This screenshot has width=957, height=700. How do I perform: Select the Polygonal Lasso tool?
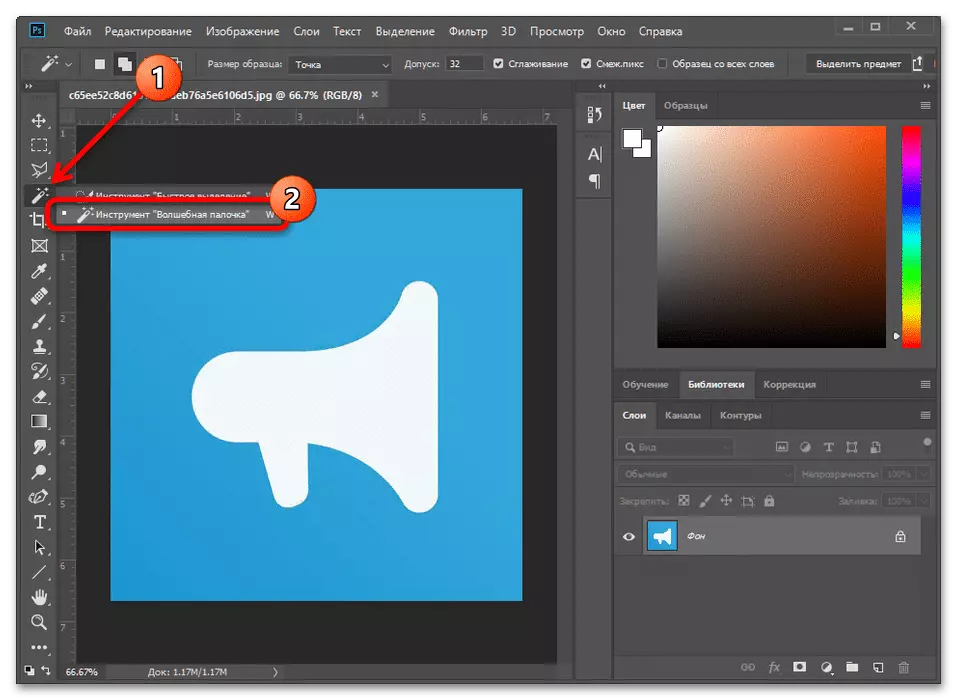point(39,170)
